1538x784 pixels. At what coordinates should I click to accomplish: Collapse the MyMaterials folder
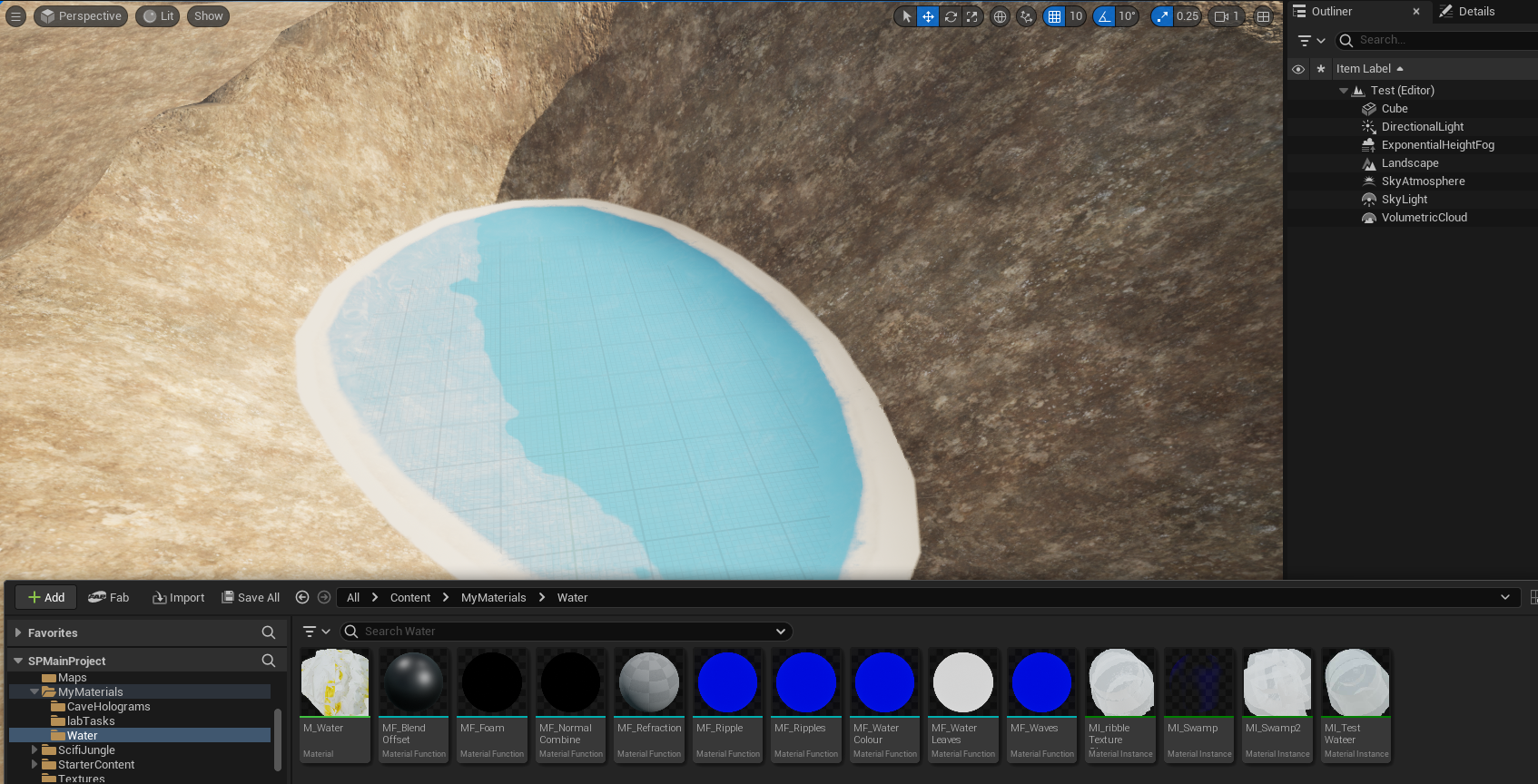(x=35, y=691)
